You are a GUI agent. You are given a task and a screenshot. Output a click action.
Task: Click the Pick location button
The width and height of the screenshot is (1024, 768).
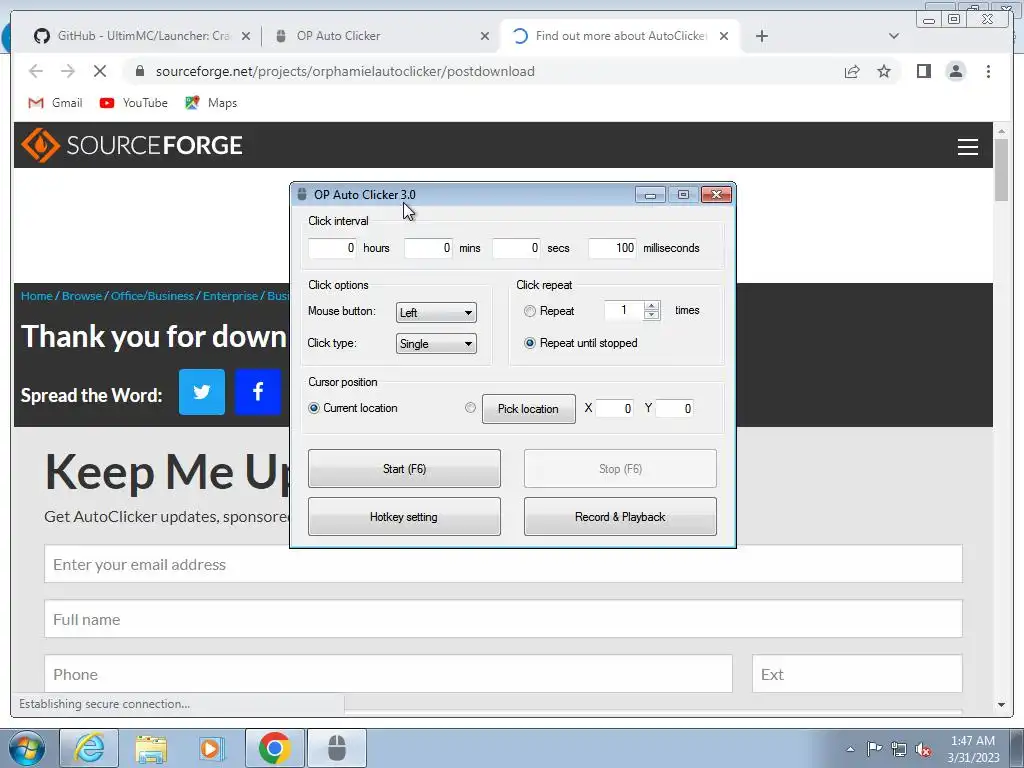point(528,409)
